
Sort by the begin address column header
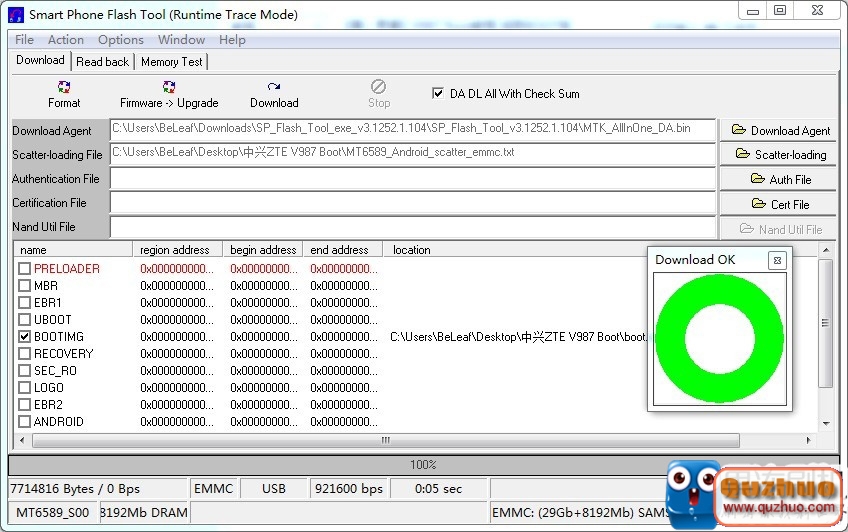tap(262, 250)
